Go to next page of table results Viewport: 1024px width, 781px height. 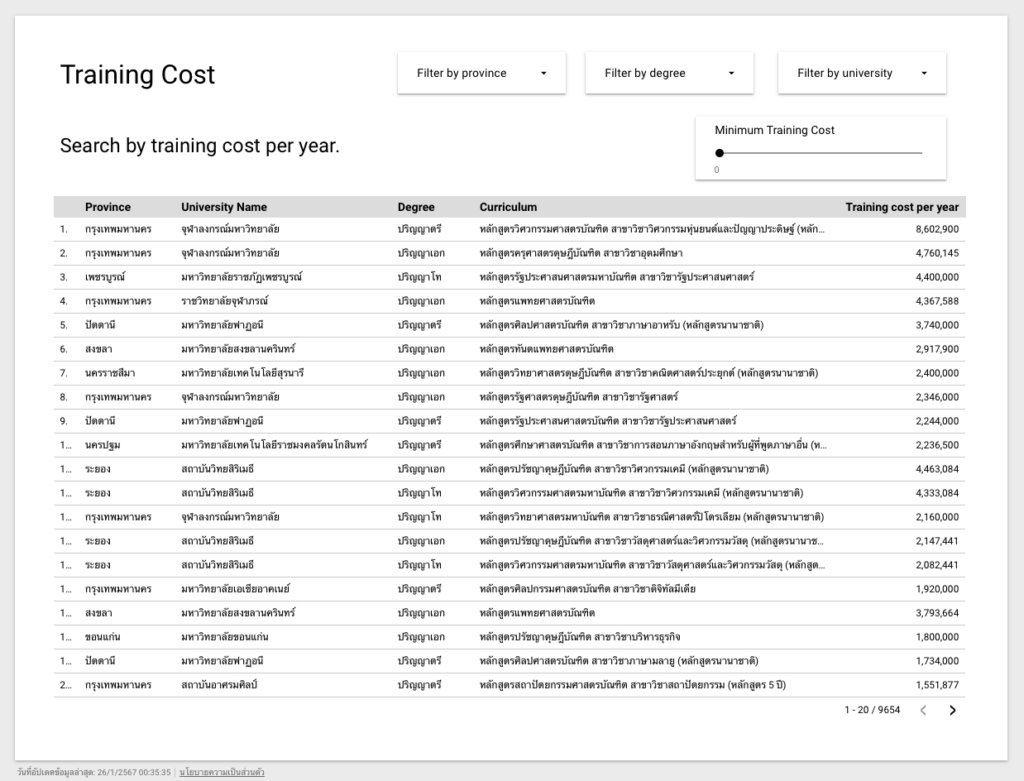(x=952, y=711)
